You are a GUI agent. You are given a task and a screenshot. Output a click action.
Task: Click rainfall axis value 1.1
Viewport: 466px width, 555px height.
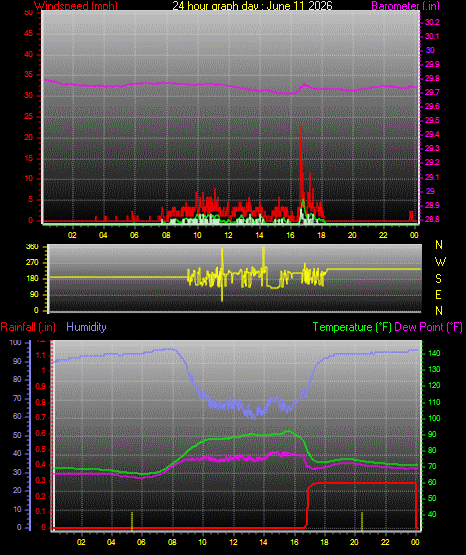click(41, 355)
